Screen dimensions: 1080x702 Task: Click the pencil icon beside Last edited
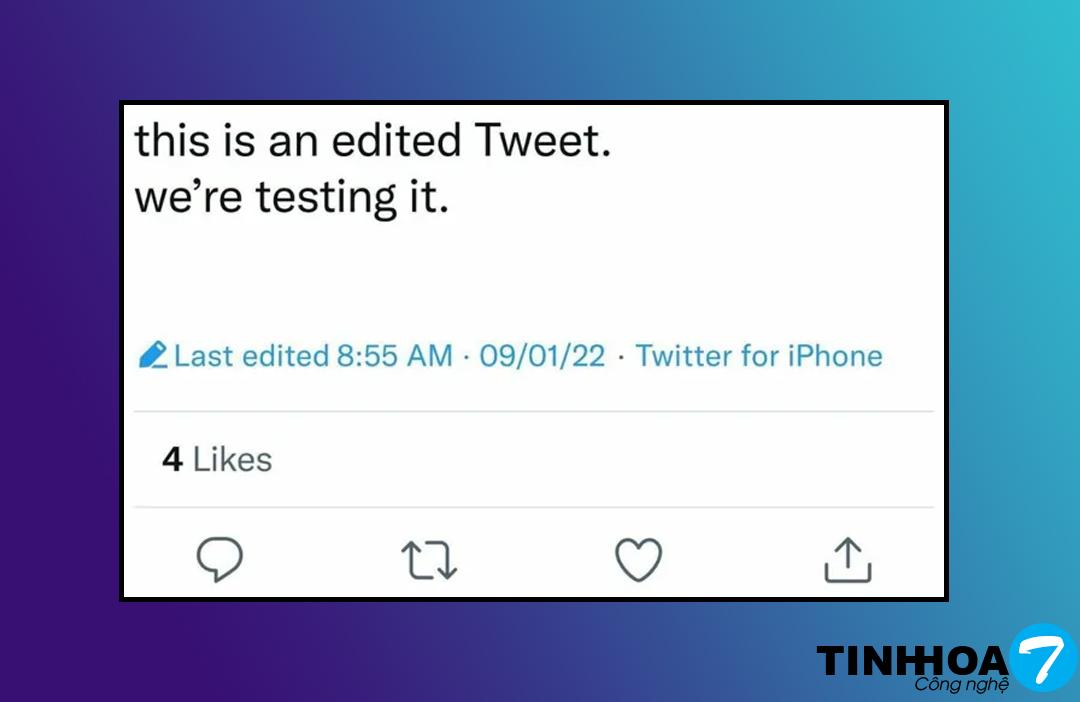(153, 356)
